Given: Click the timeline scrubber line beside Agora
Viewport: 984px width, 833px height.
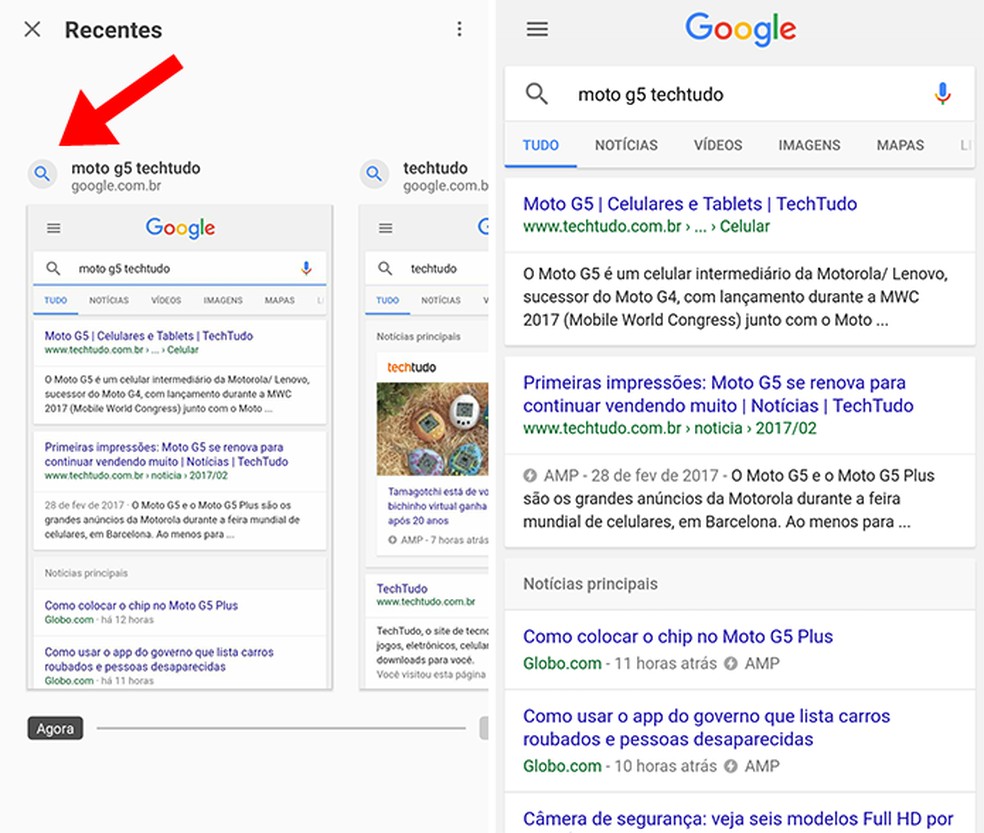Looking at the screenshot, I should coord(281,728).
